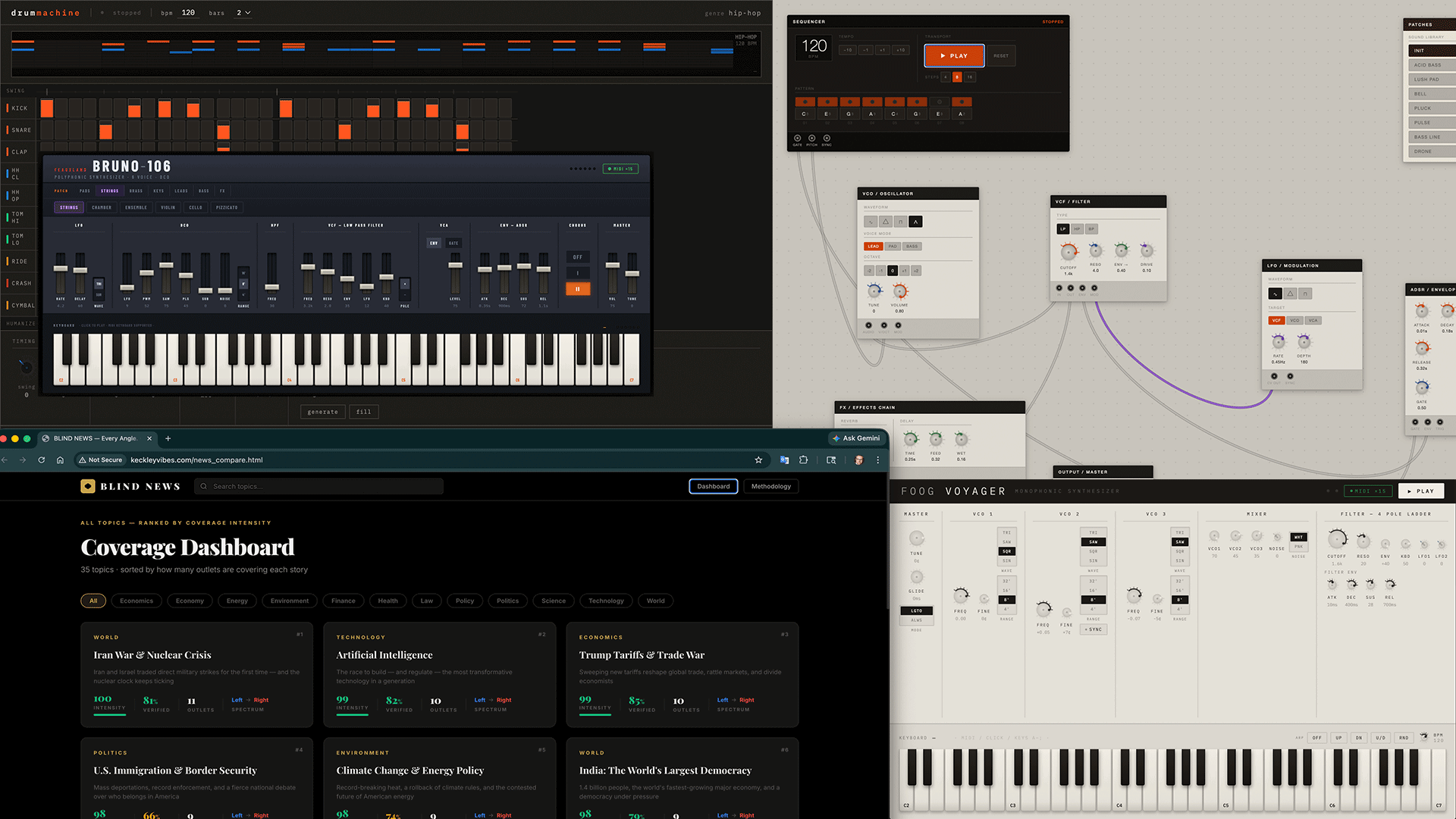This screenshot has width=1456, height=819.
Task: Select the square waveform in VCO Oscillator
Action: [x=900, y=222]
